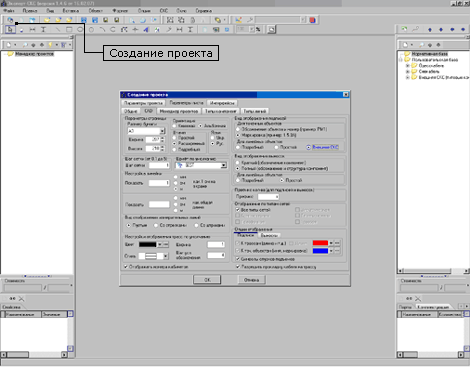This screenshot has height=367, width=470.
Task: Select the Укр language radio button
Action: click(213, 137)
